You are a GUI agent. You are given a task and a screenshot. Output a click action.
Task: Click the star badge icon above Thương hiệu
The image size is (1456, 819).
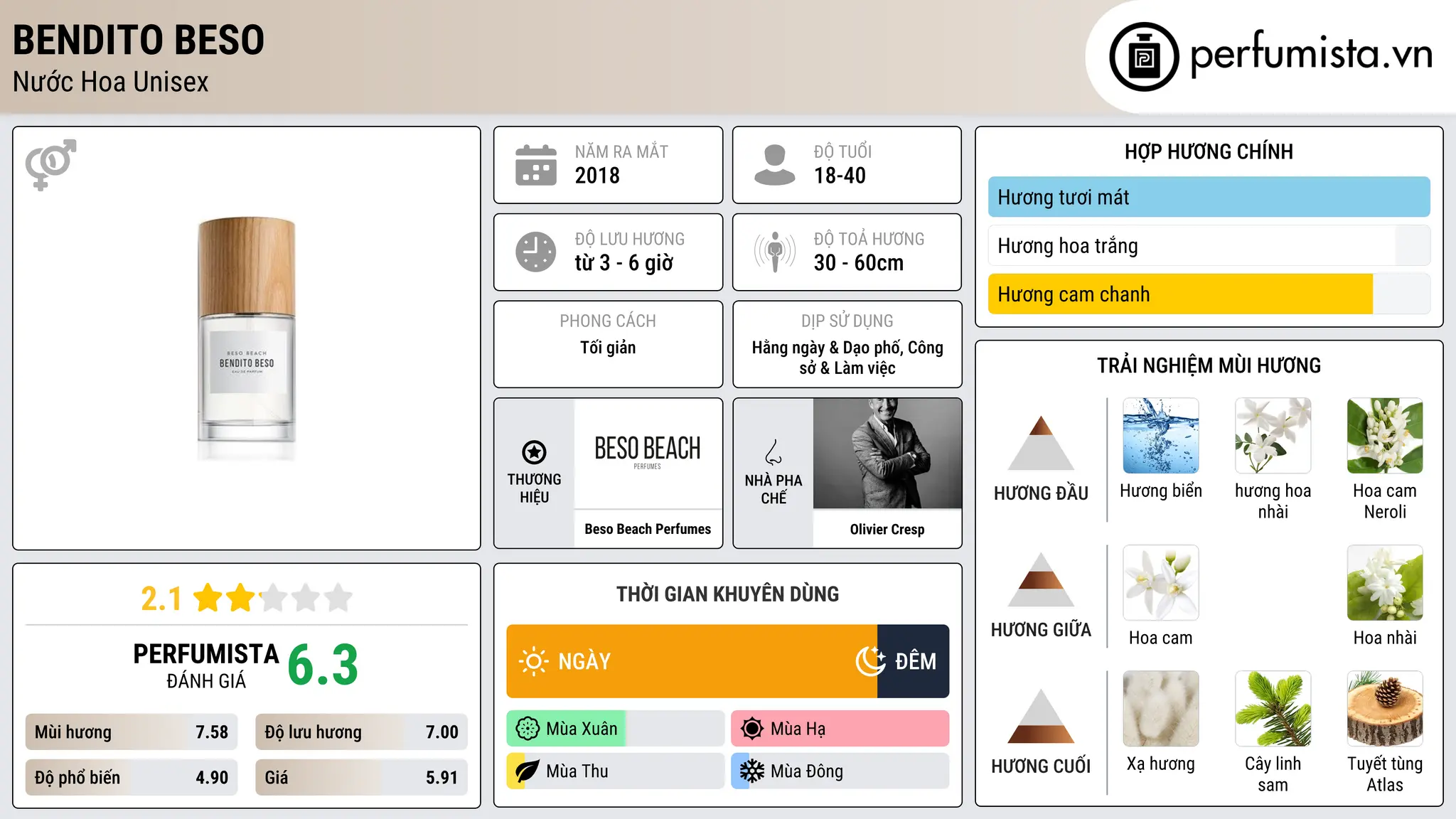tap(534, 451)
